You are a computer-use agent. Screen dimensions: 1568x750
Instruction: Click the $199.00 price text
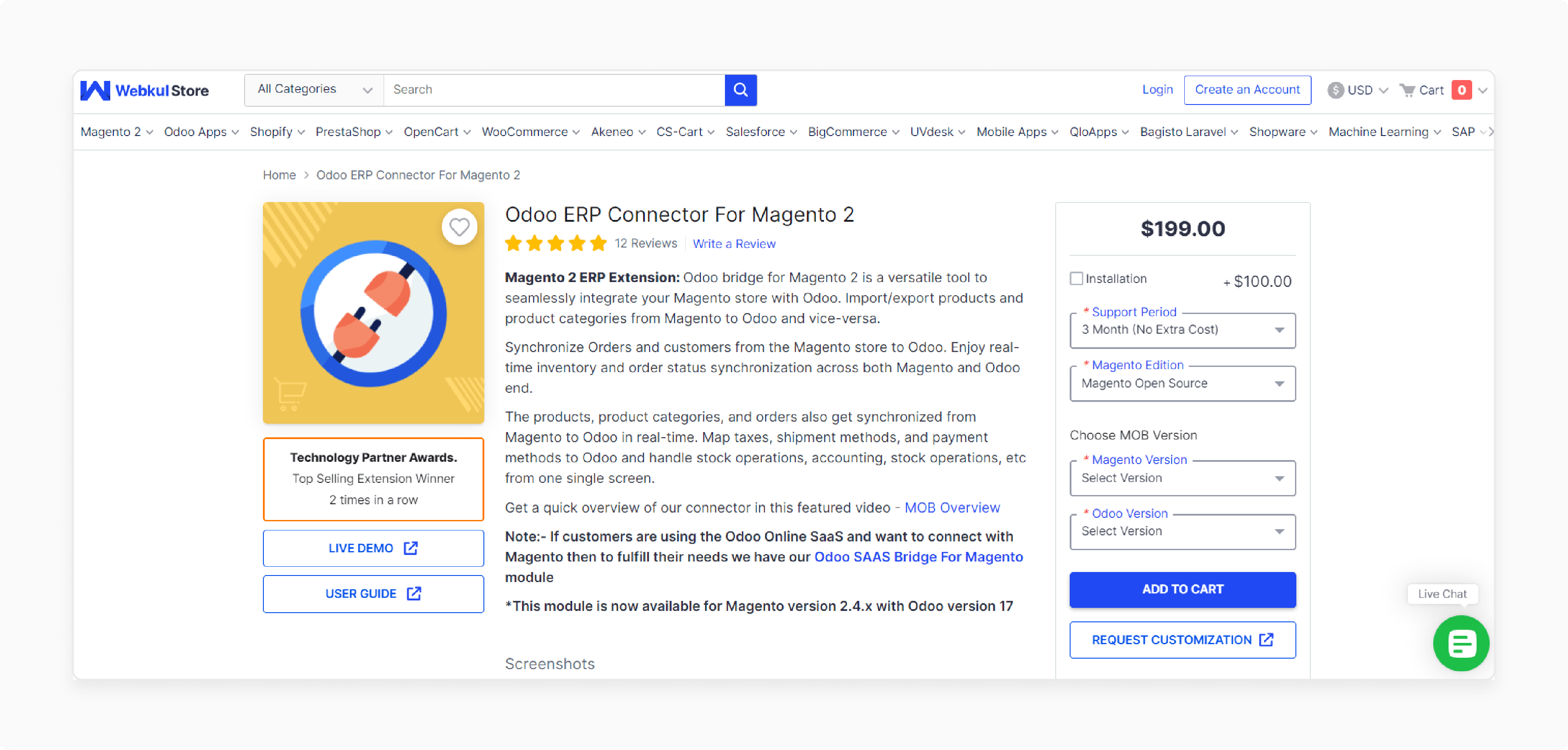[1182, 229]
